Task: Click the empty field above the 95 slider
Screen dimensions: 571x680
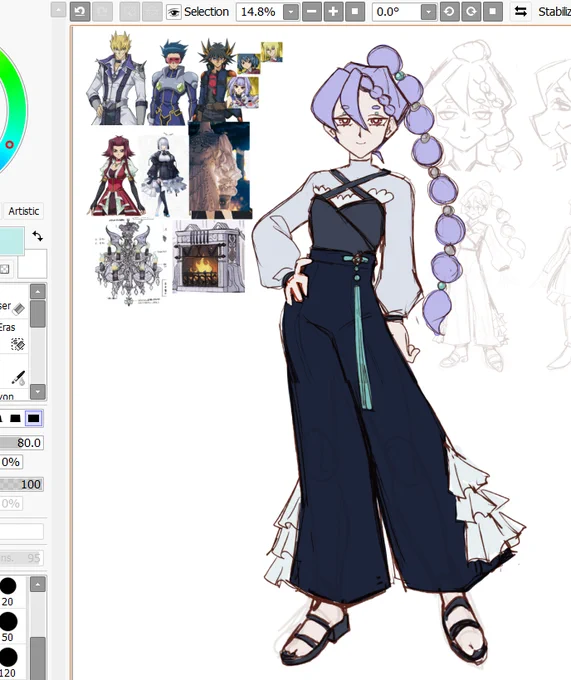Action: click(21, 531)
